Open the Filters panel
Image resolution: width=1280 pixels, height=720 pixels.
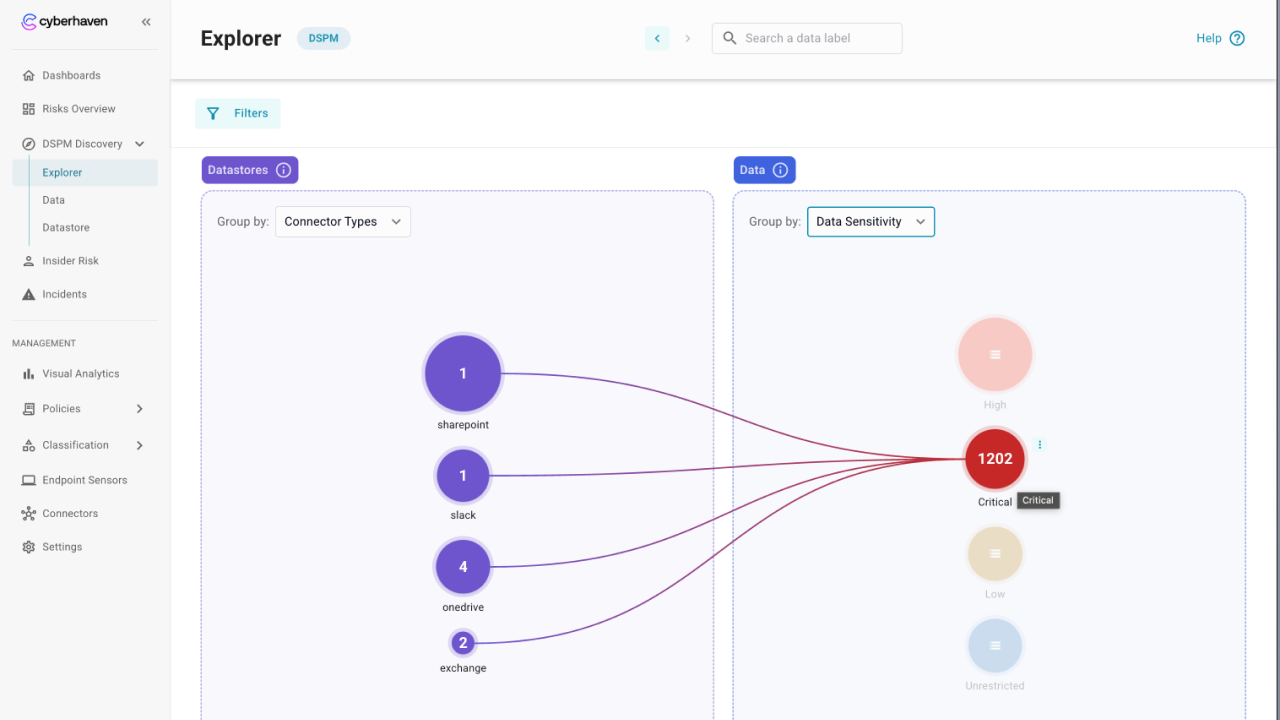[238, 113]
